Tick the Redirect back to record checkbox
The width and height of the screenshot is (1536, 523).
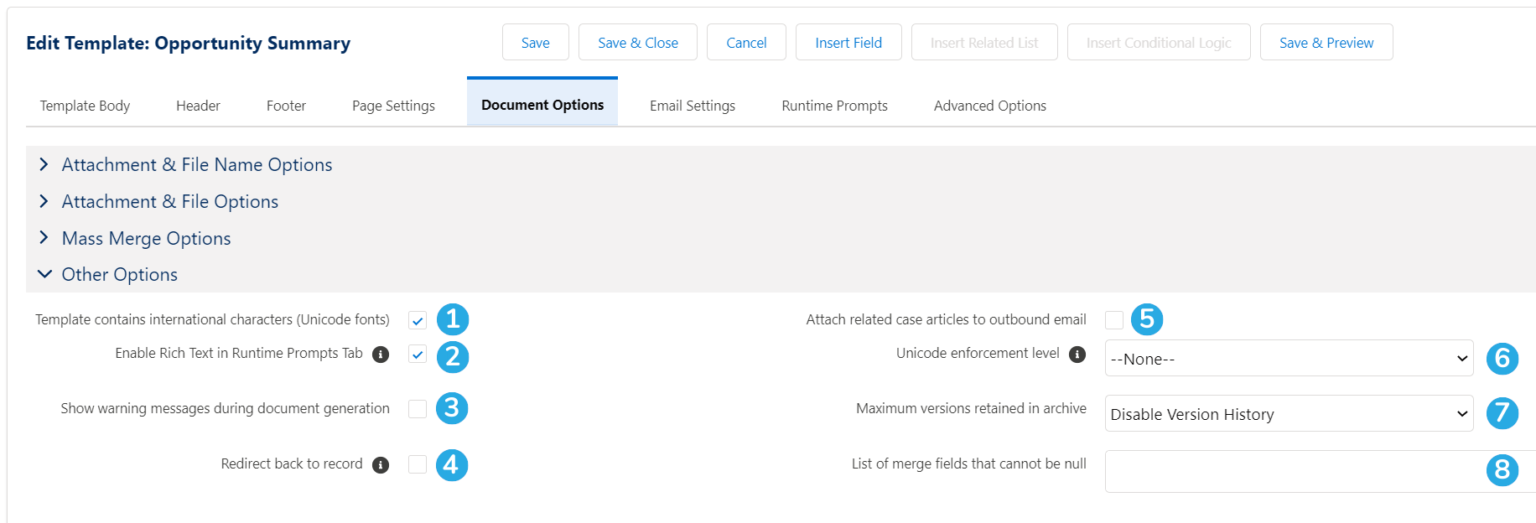(417, 465)
